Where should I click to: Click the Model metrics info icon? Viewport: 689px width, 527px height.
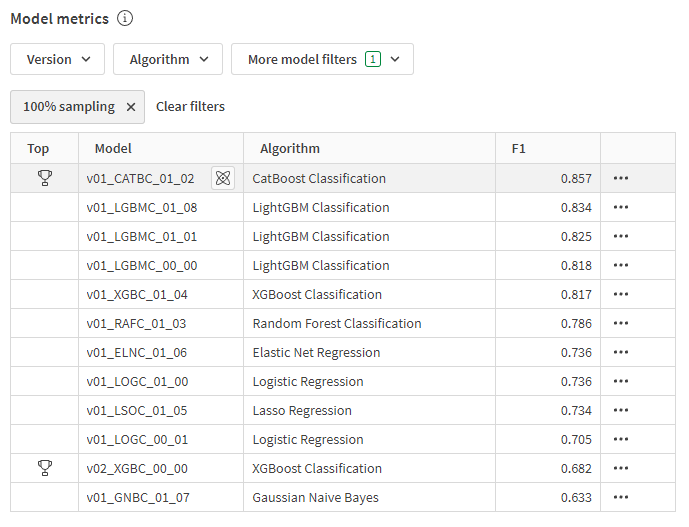125,18
